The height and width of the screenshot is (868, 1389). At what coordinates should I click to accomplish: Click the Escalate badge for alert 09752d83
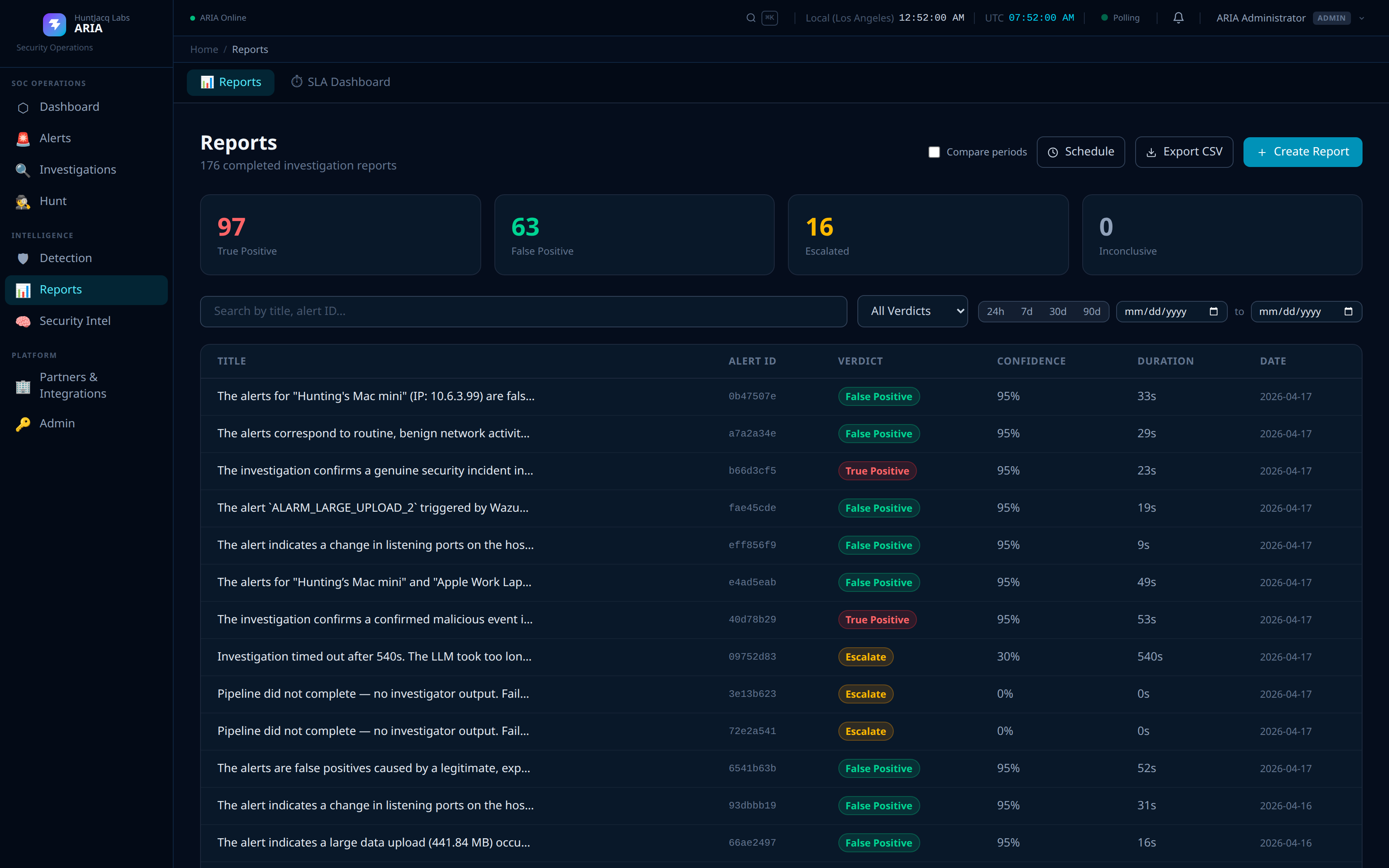click(x=866, y=657)
